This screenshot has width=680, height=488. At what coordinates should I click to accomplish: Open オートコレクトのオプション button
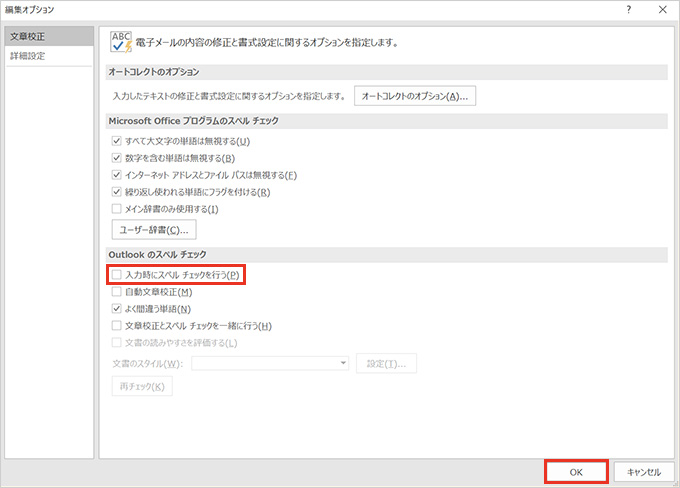pos(415,96)
